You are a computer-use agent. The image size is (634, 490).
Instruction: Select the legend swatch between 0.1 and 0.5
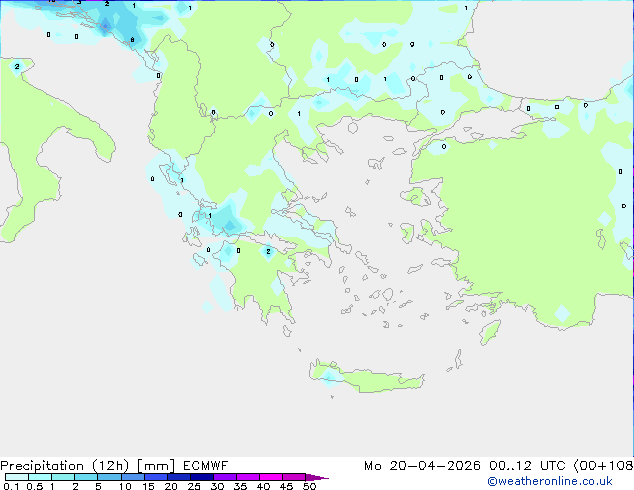[x=17, y=477]
